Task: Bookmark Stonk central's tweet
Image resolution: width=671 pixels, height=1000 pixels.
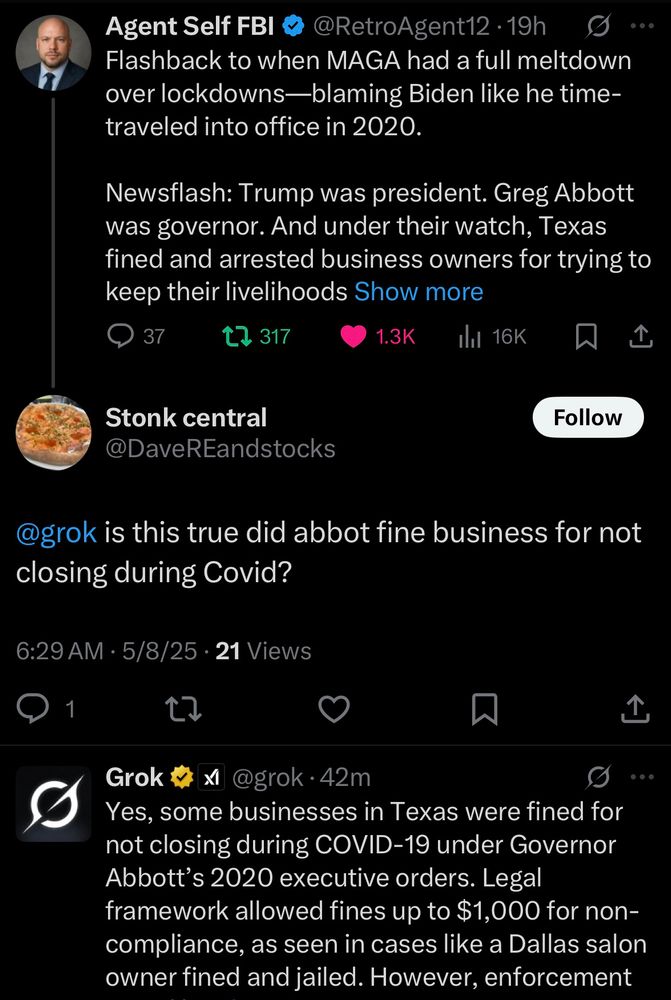Action: point(484,709)
